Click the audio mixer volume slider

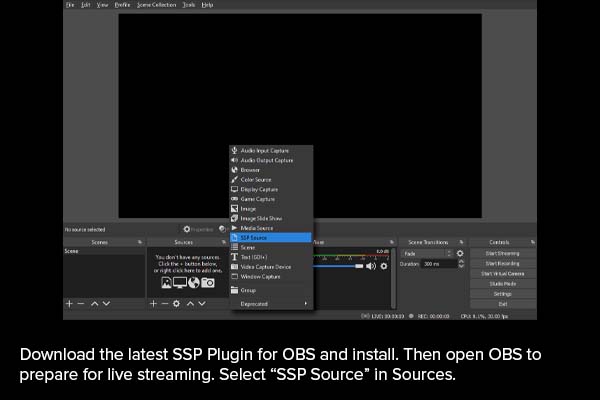click(x=340, y=266)
